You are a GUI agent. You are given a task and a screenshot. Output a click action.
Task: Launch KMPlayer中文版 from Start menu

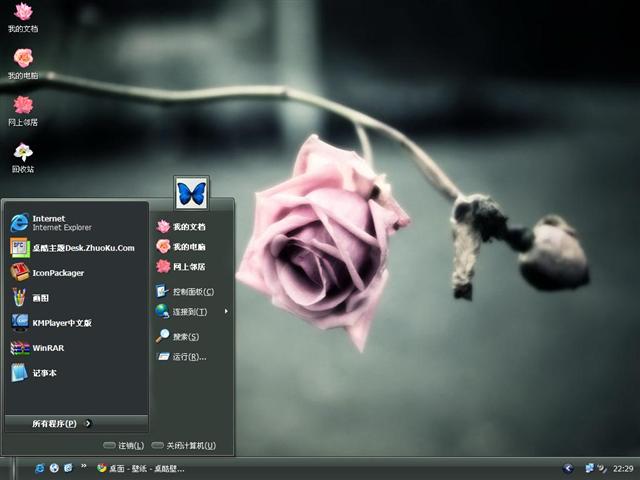pyautogui.click(x=77, y=323)
